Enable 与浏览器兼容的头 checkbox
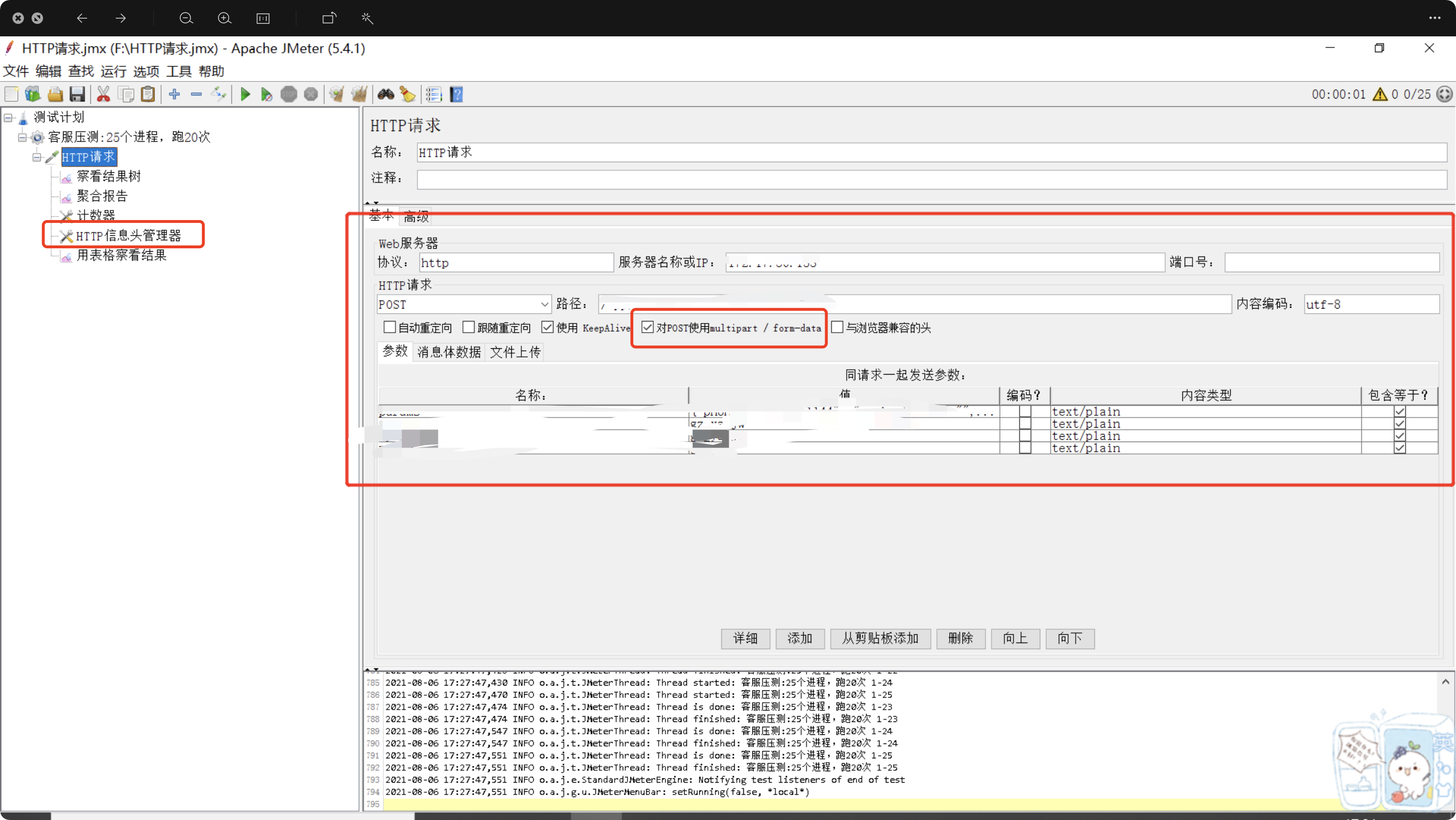The height and width of the screenshot is (820, 1456). coord(837,327)
